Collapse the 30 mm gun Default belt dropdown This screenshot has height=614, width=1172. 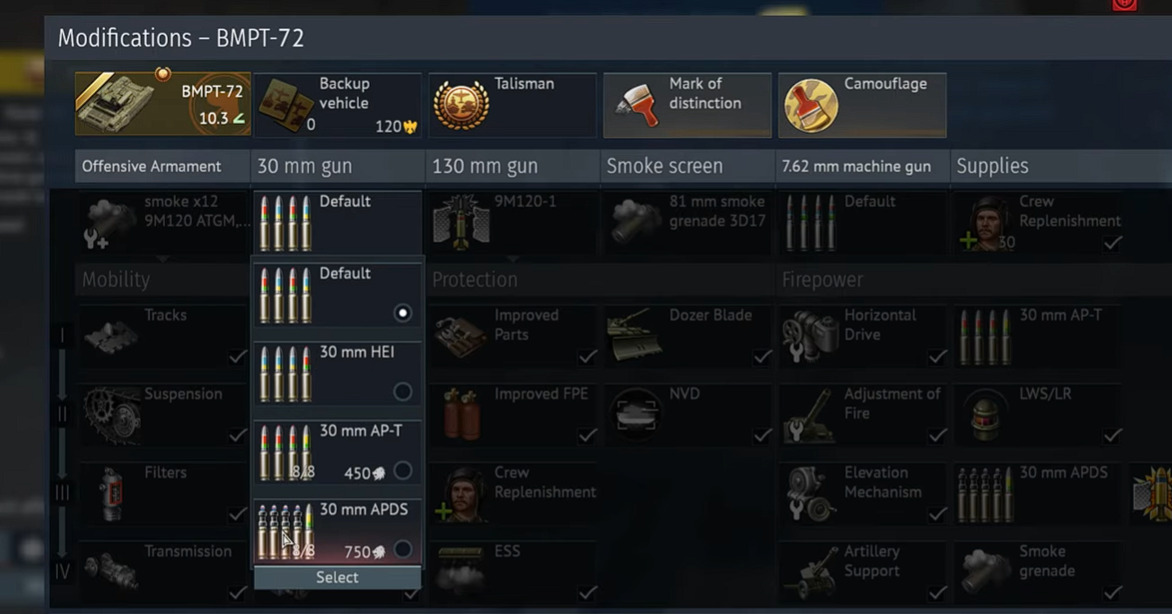click(337, 223)
